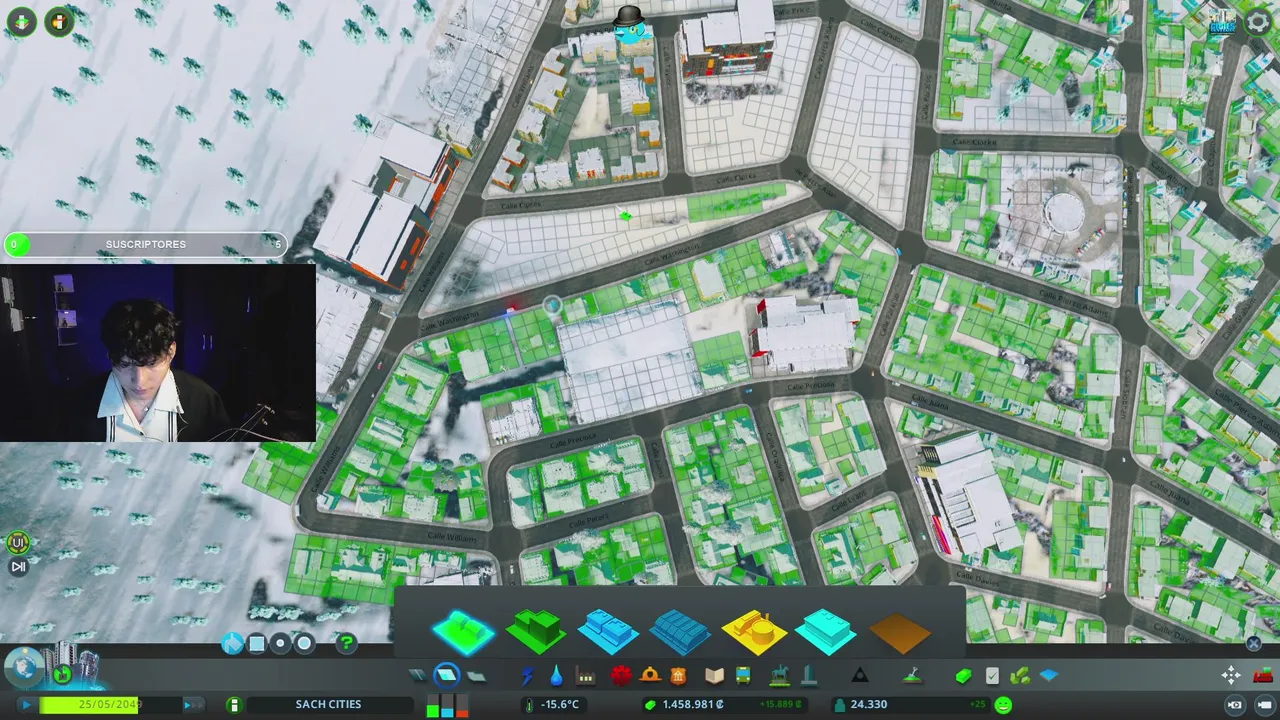Click the video camera button
The height and width of the screenshot is (720, 1280).
pyautogui.click(x=1264, y=705)
